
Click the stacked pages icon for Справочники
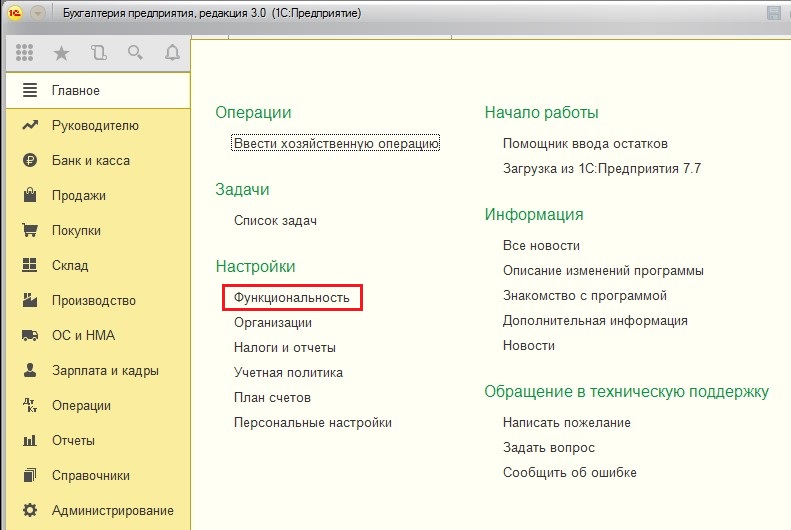pyautogui.click(x=30, y=475)
